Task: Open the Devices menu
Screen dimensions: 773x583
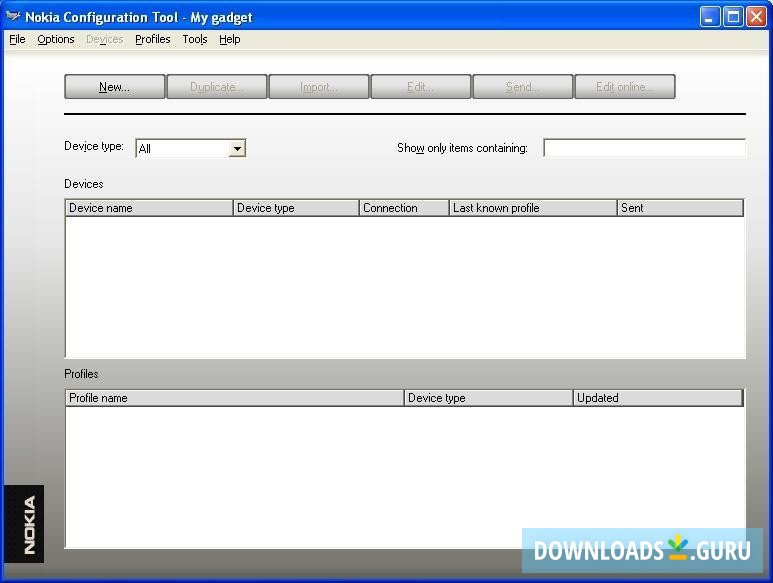Action: pos(105,39)
